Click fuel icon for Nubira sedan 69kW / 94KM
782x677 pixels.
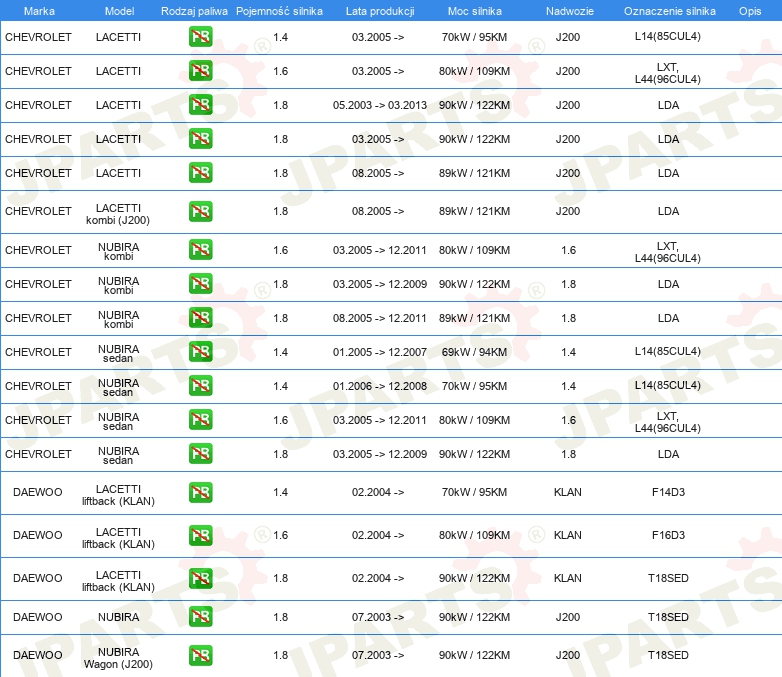click(x=200, y=351)
